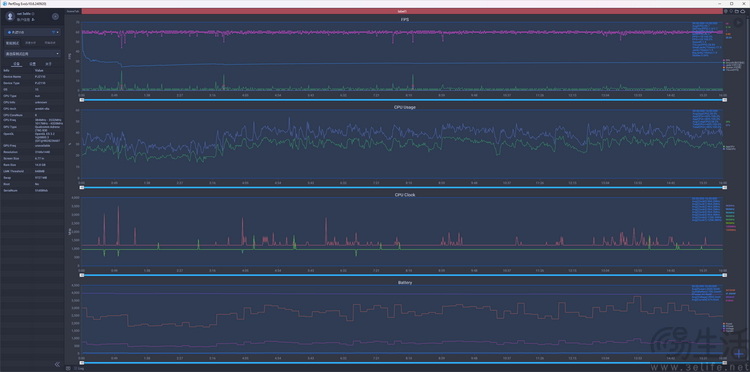Open the cloud upload icon in the top right

pyautogui.click(x=743, y=11)
